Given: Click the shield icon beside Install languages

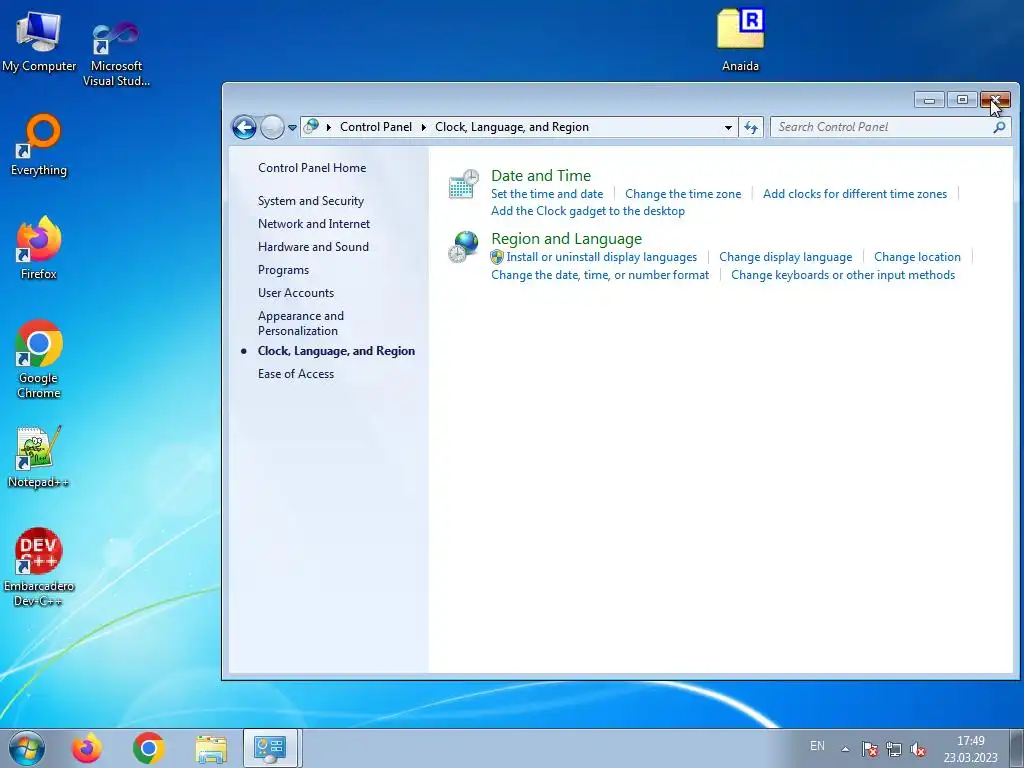Looking at the screenshot, I should tap(497, 257).
